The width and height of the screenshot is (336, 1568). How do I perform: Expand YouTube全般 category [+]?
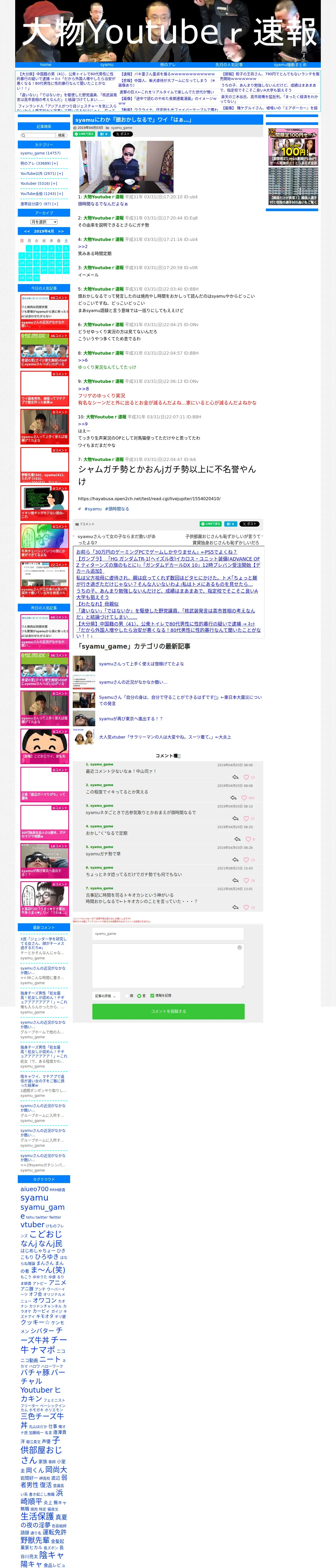(x=60, y=194)
